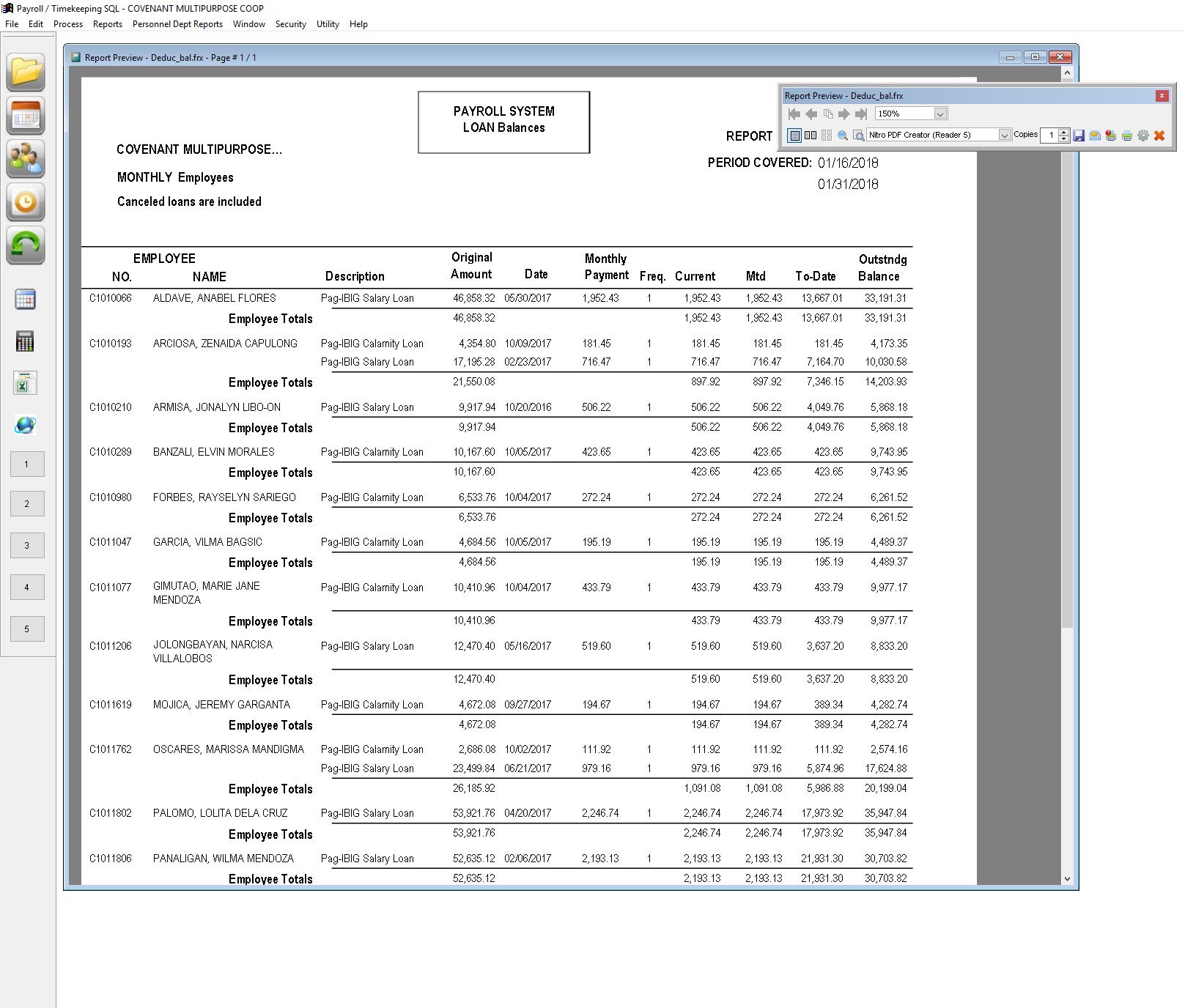Click the green return arrow icon
1185x1008 pixels.
tap(26, 245)
